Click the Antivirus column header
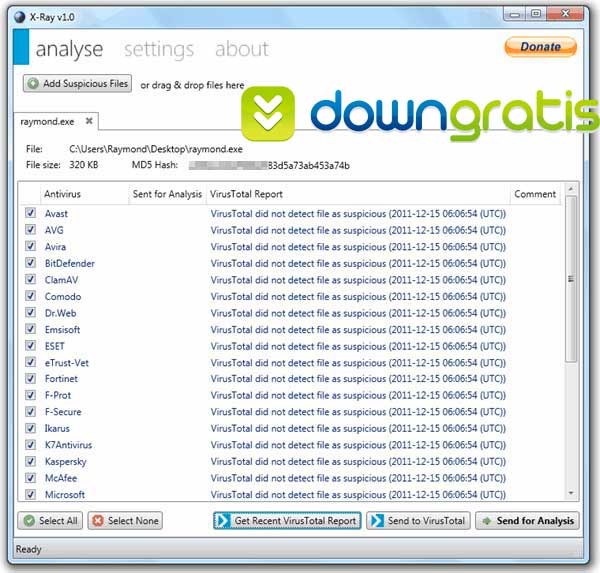 tap(84, 194)
